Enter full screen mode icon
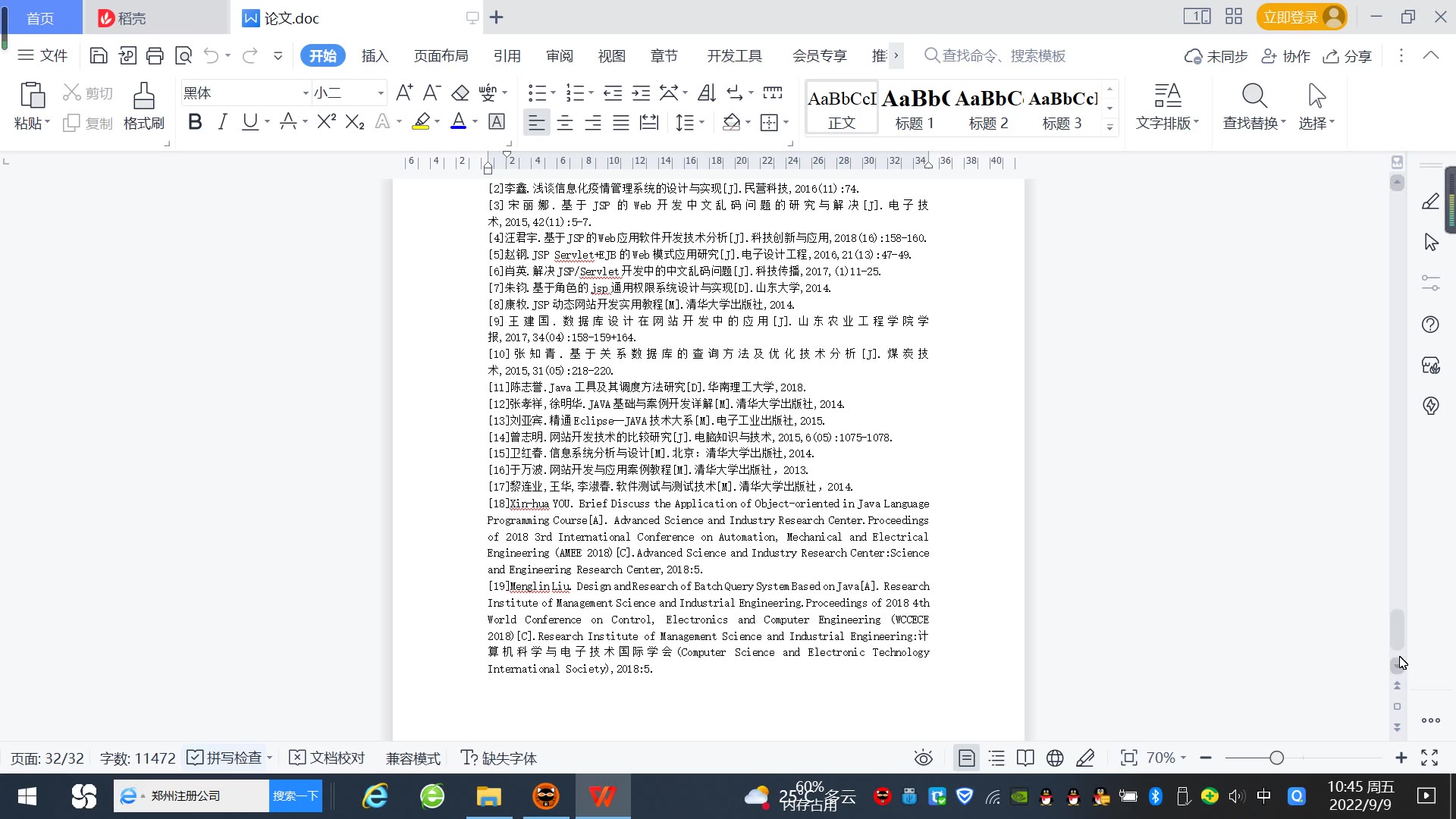The height and width of the screenshot is (819, 1456). click(x=1429, y=758)
